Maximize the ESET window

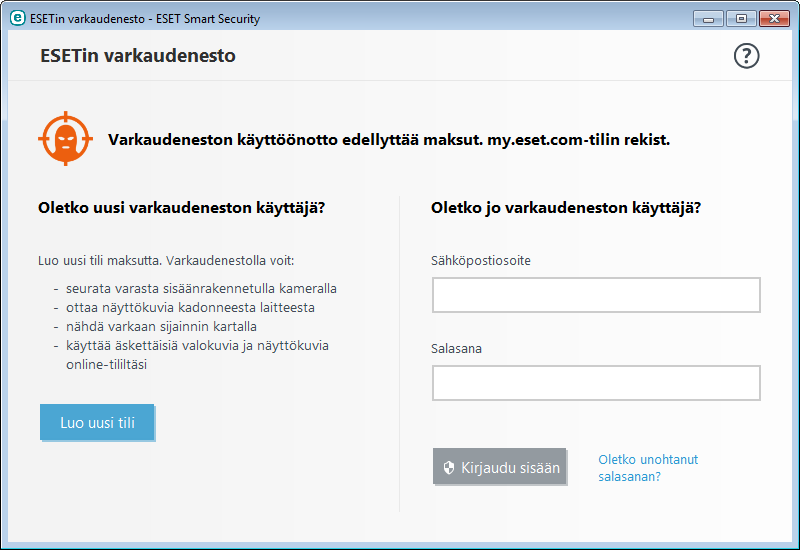pos(741,19)
